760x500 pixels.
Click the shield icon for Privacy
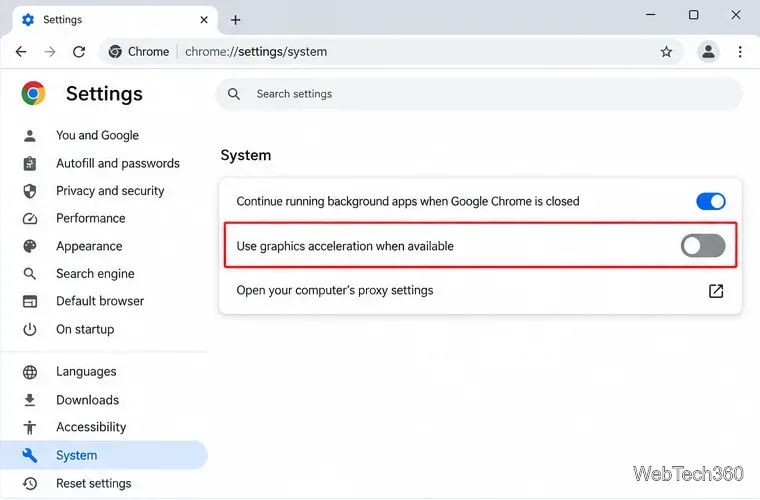coord(30,191)
